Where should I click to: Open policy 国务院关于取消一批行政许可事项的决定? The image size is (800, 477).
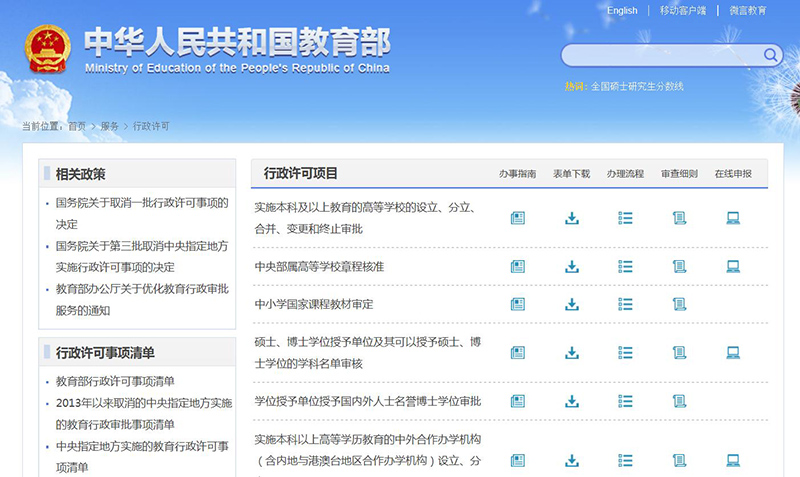tap(142, 213)
